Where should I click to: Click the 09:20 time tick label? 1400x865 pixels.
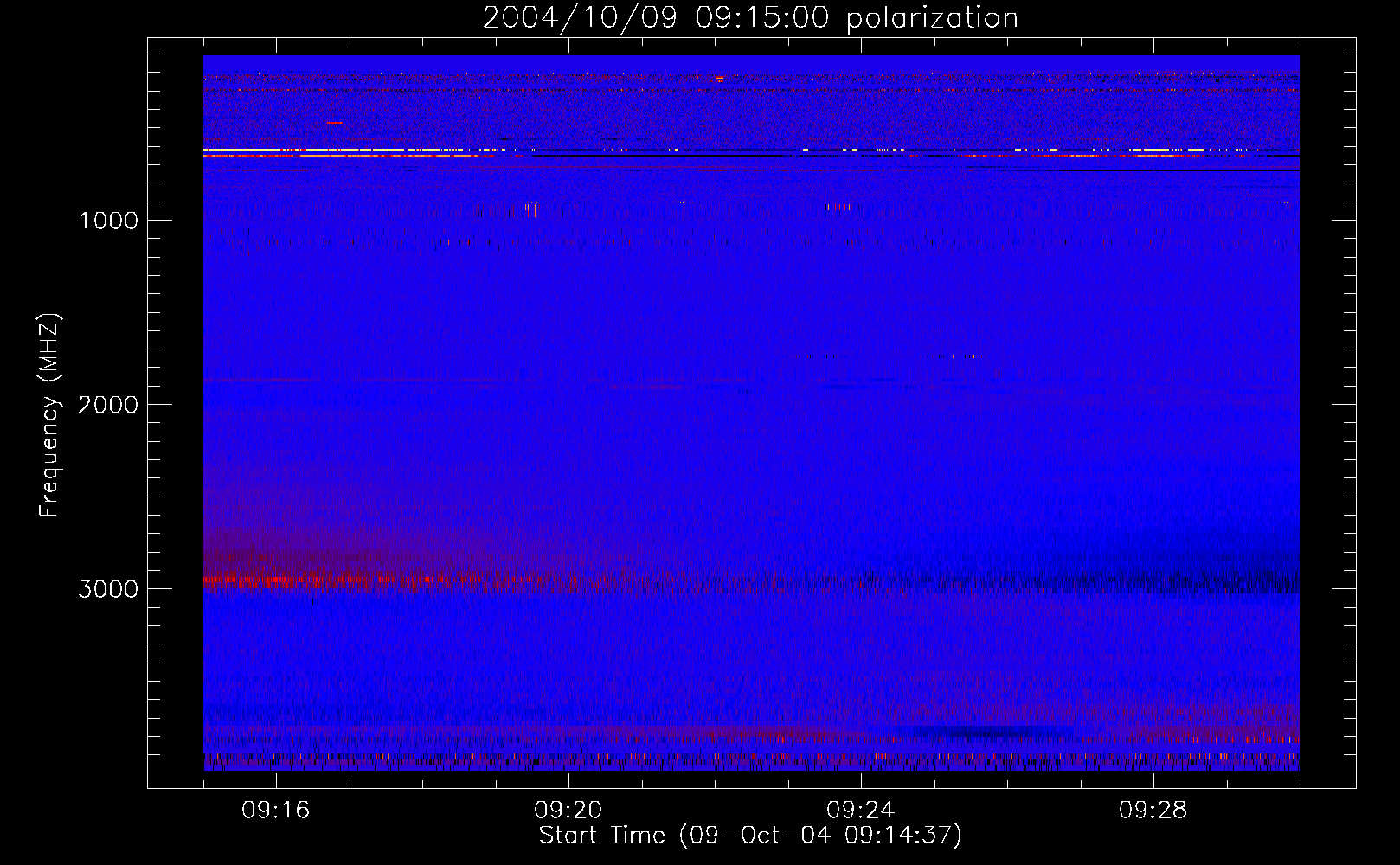click(x=568, y=811)
